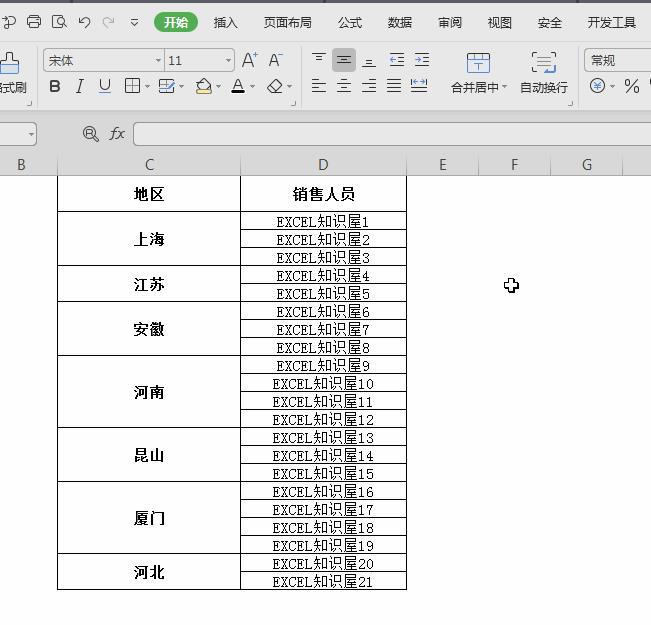Go to the 数据 tab
Image resolution: width=651 pixels, height=625 pixels.
click(400, 22)
